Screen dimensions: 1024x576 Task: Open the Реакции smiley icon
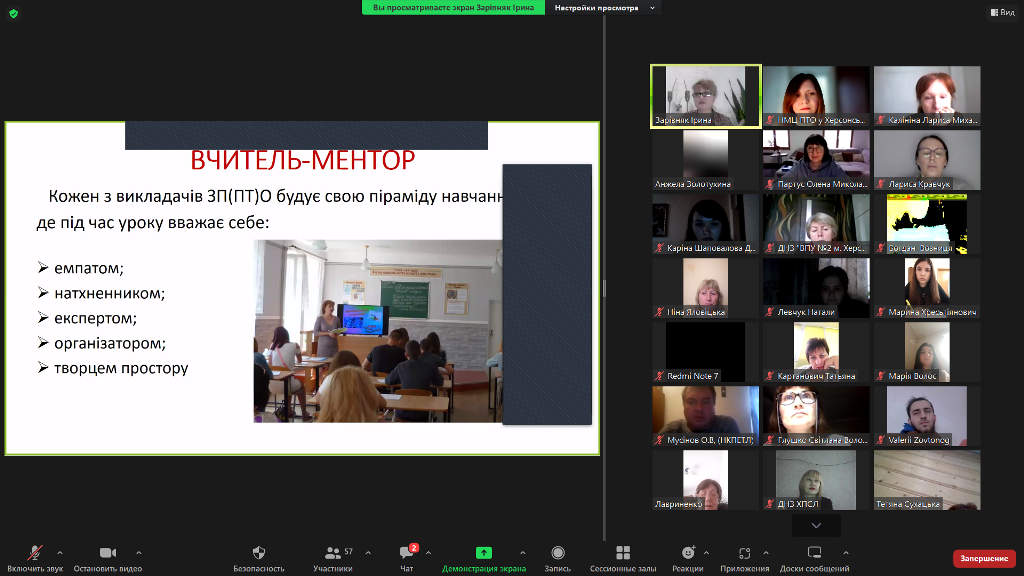[x=687, y=553]
